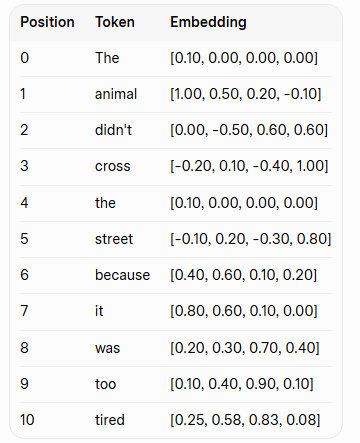The width and height of the screenshot is (360, 443).
Task: Select the token 'too' cell
Action: (x=105, y=384)
